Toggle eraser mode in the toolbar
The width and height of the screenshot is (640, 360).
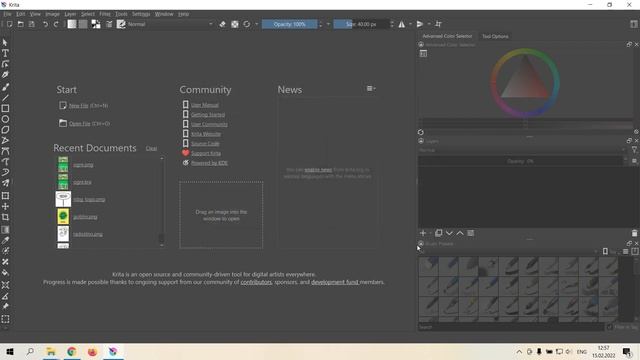222,24
